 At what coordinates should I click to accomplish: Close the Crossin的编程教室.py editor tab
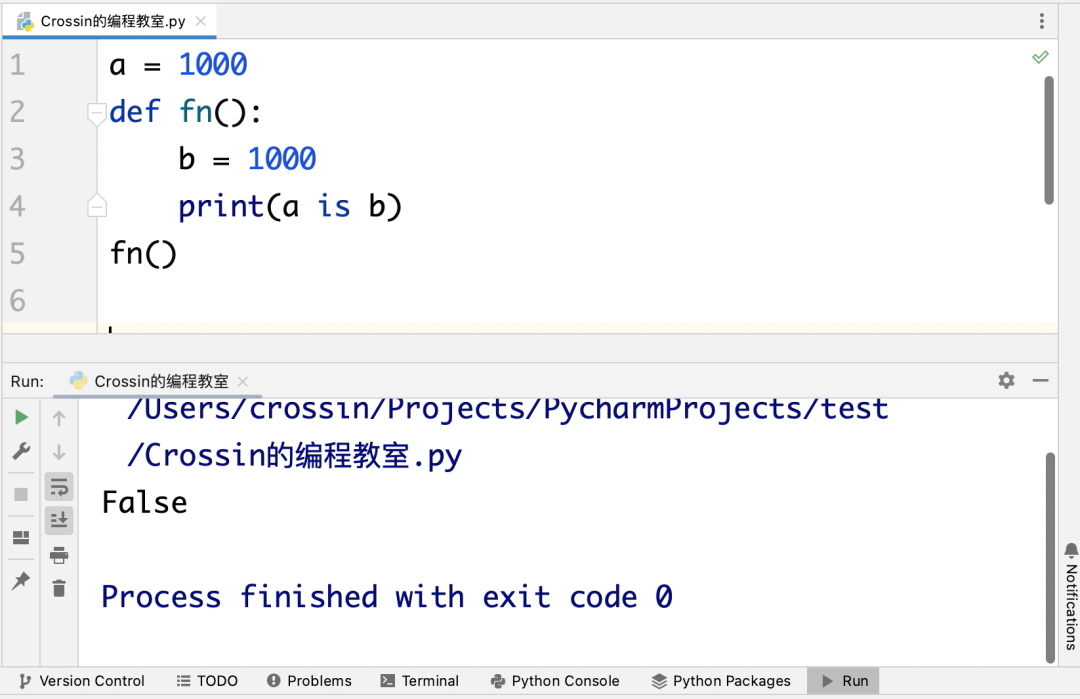click(x=200, y=21)
